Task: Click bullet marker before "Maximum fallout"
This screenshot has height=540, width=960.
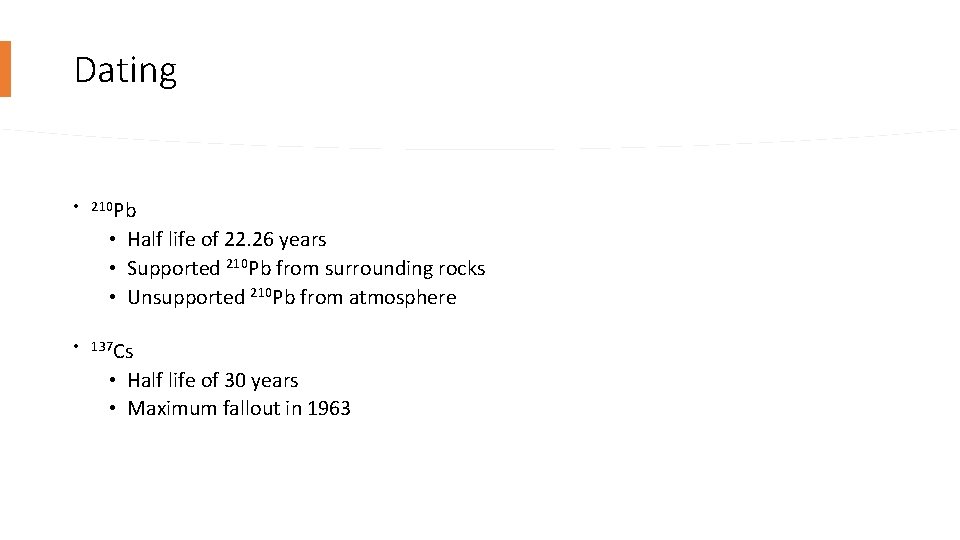Action: tap(115, 409)
